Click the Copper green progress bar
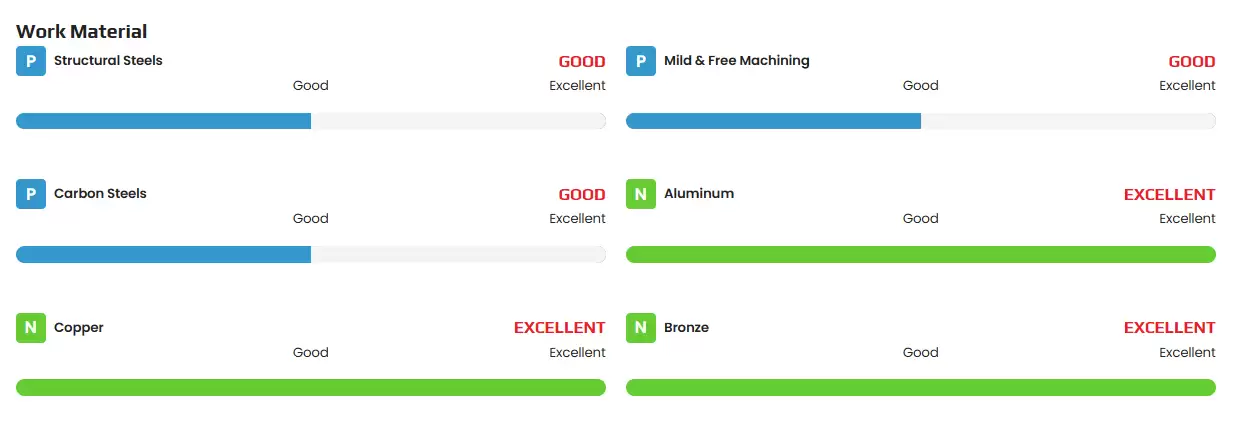Image resolution: width=1239 pixels, height=421 pixels. (x=310, y=387)
